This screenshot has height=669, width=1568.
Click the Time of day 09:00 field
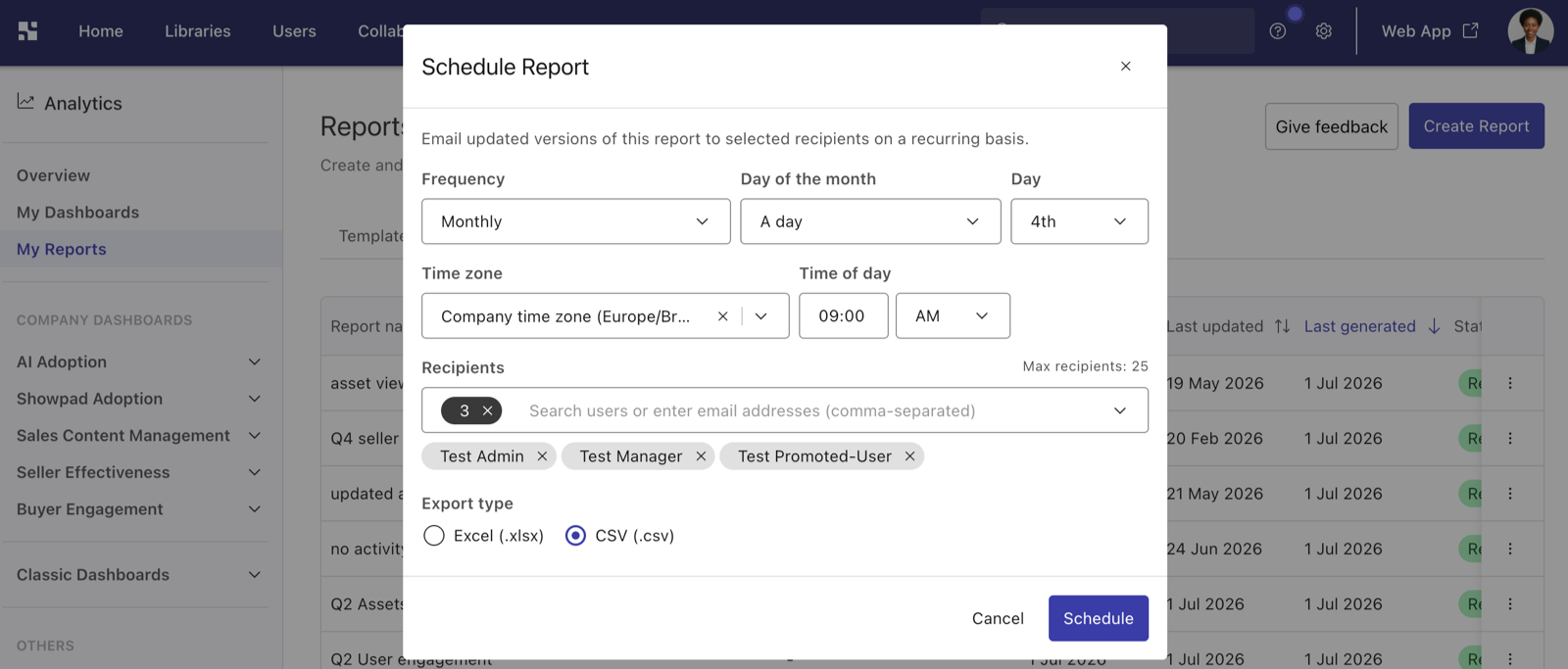(843, 316)
